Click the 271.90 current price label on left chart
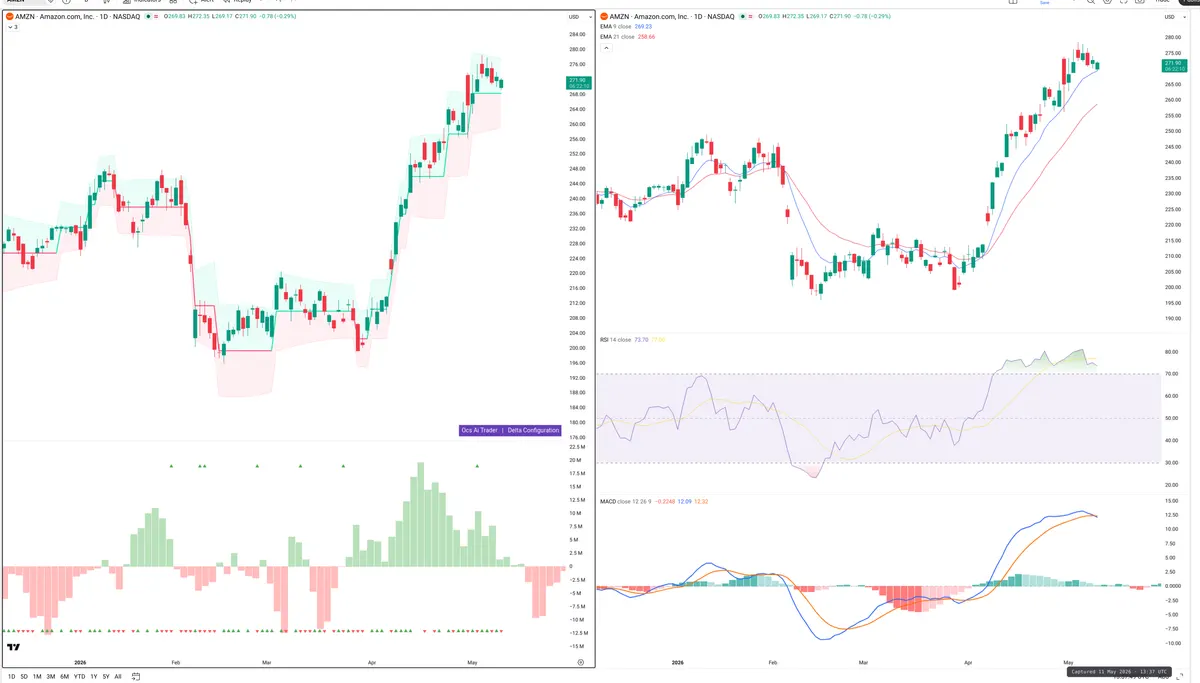Viewport: 1200px width, 683px height. tap(578, 82)
